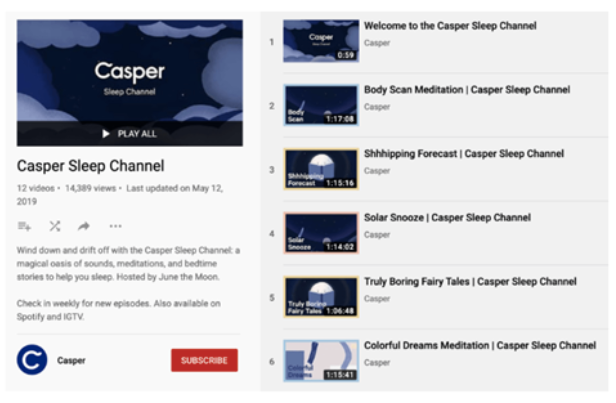Screen dimensions: 616x403
Task: Click the Shhhipping Forecast 1:15:16 thumbnail
Action: (321, 169)
